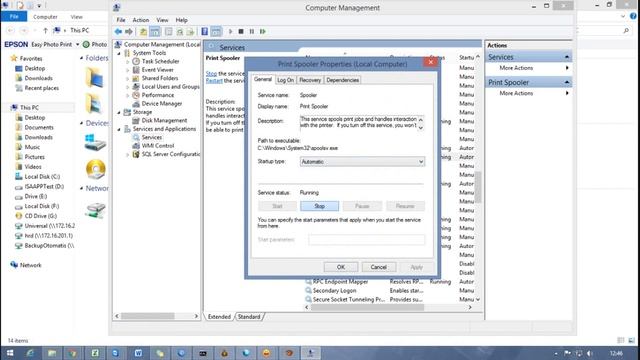640x360 pixels.
Task: Click the Stop Service square icon in toolbar
Action: [241, 31]
